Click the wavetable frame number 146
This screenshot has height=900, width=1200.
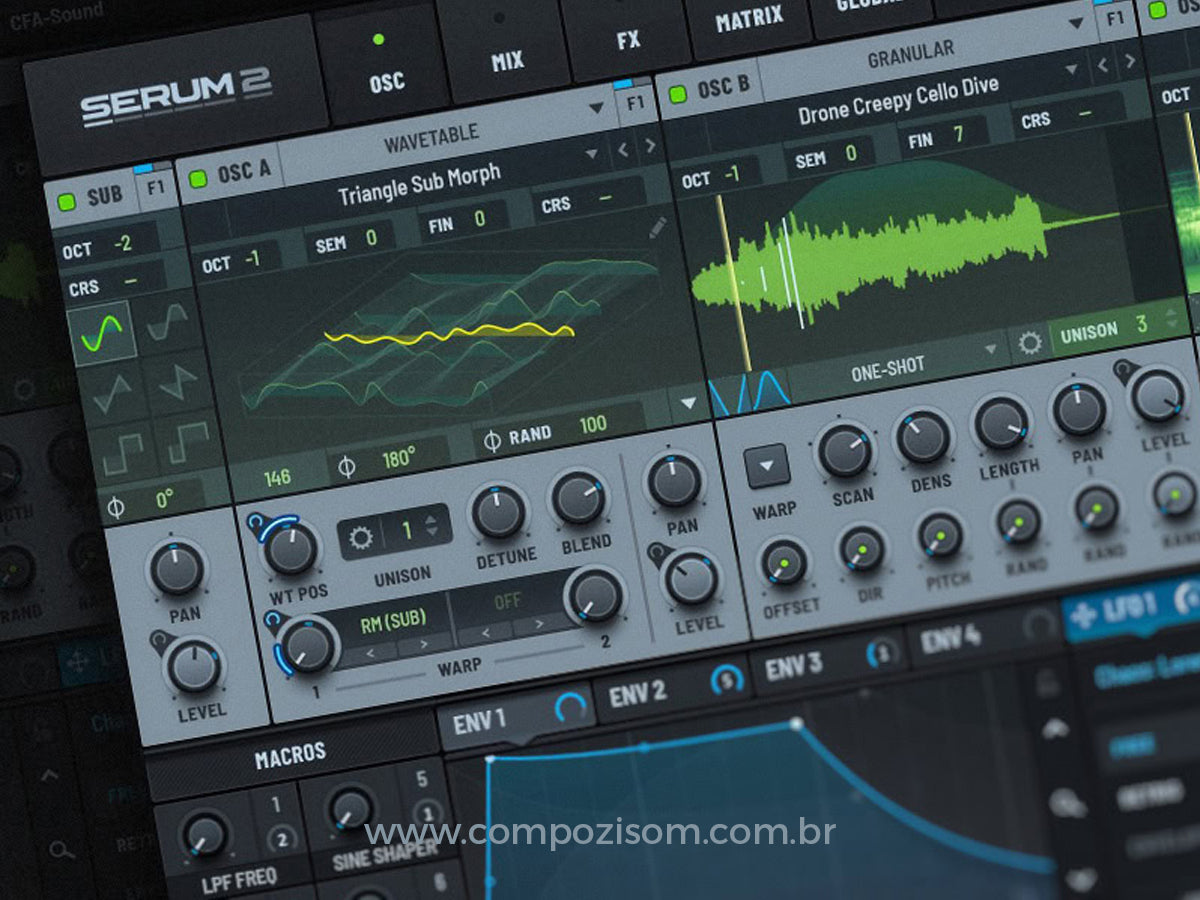[x=277, y=477]
